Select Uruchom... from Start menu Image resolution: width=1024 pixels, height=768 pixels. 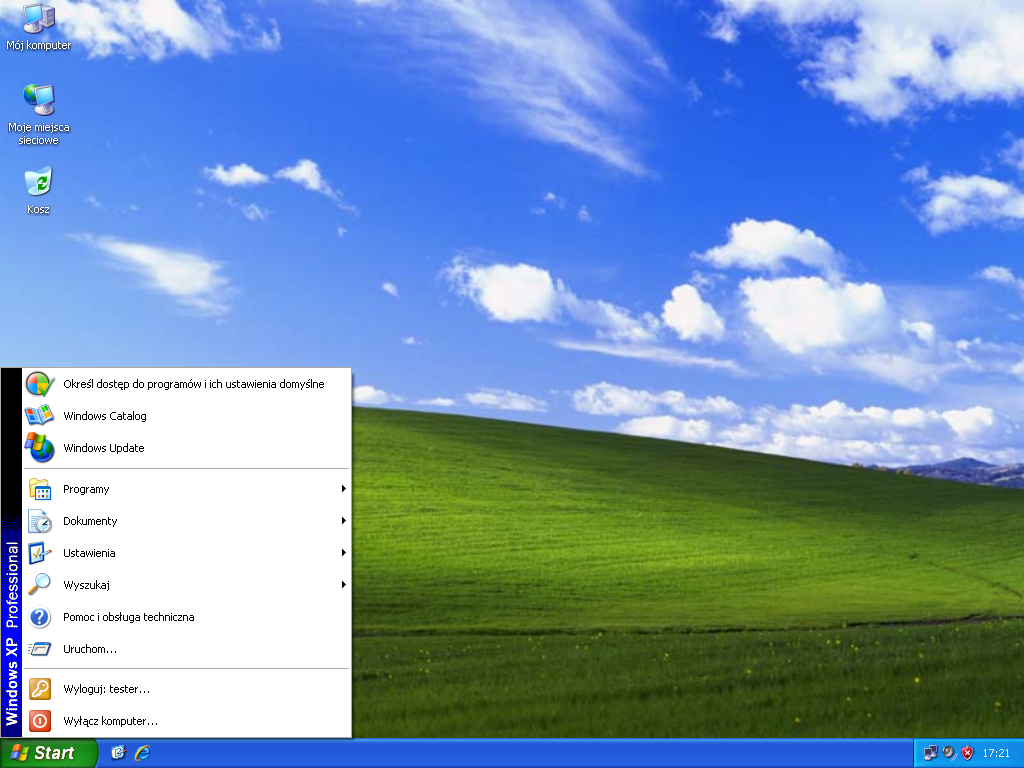[x=187, y=649]
